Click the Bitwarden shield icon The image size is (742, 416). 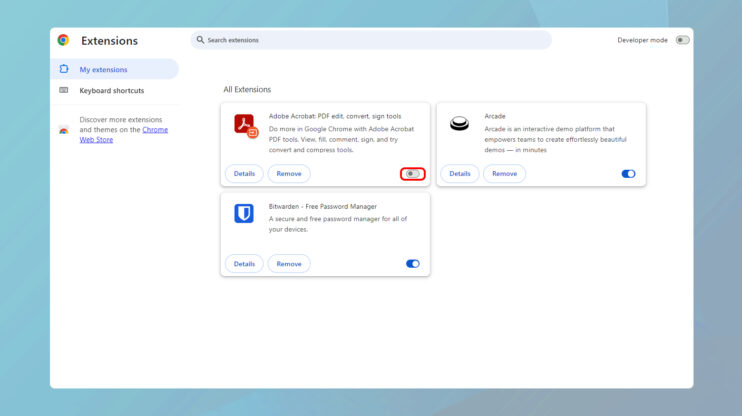(244, 213)
